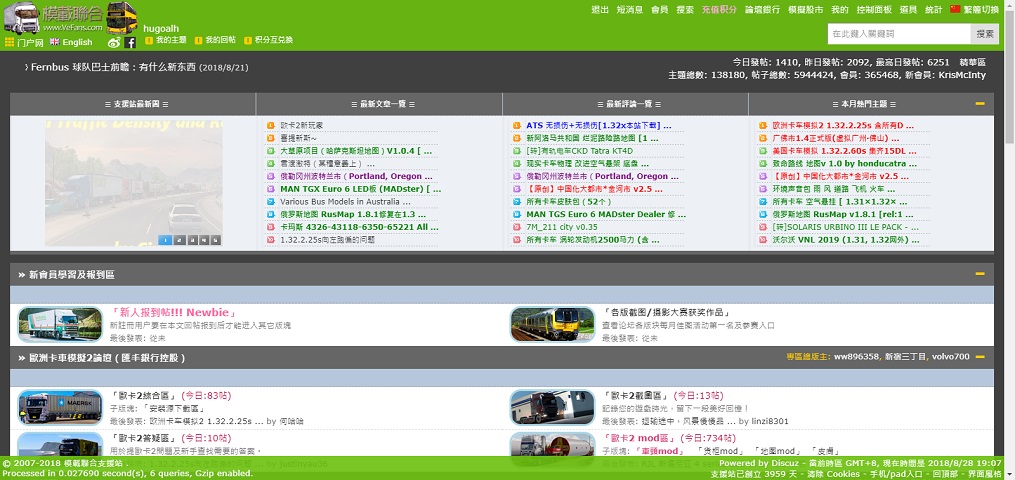Screen dimensions: 1015x480
Task: Collapse the top news panel section
Action: pyautogui.click(x=980, y=104)
